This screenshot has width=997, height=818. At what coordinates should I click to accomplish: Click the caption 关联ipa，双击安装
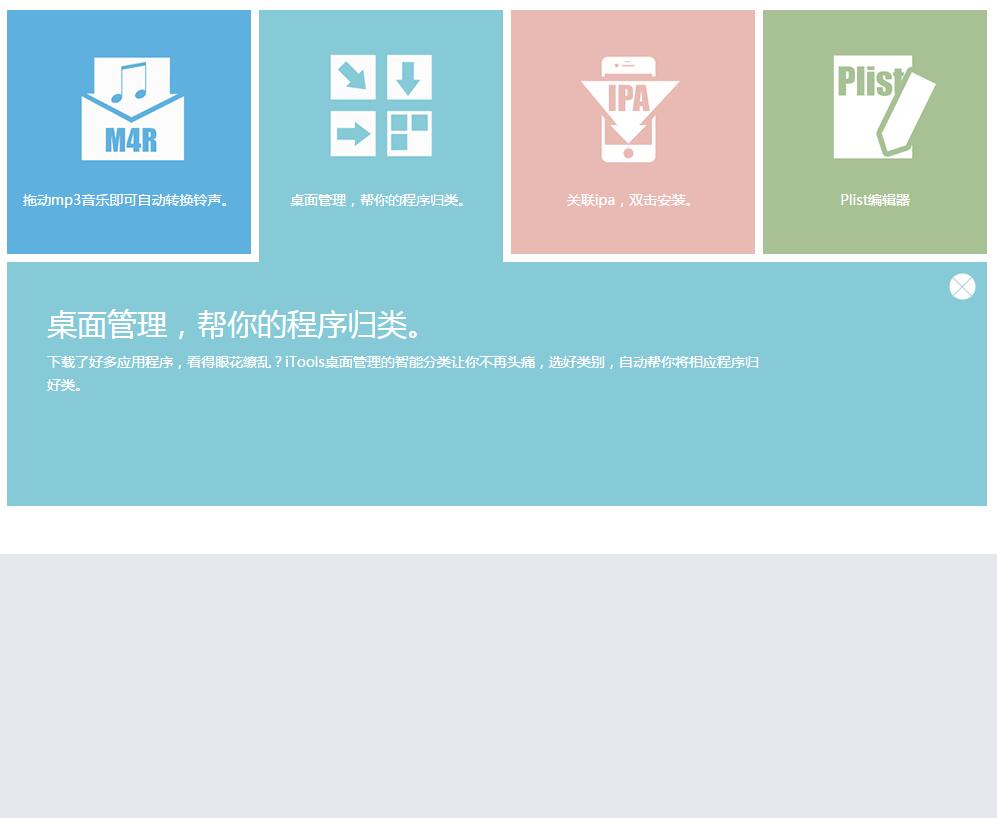[632, 200]
